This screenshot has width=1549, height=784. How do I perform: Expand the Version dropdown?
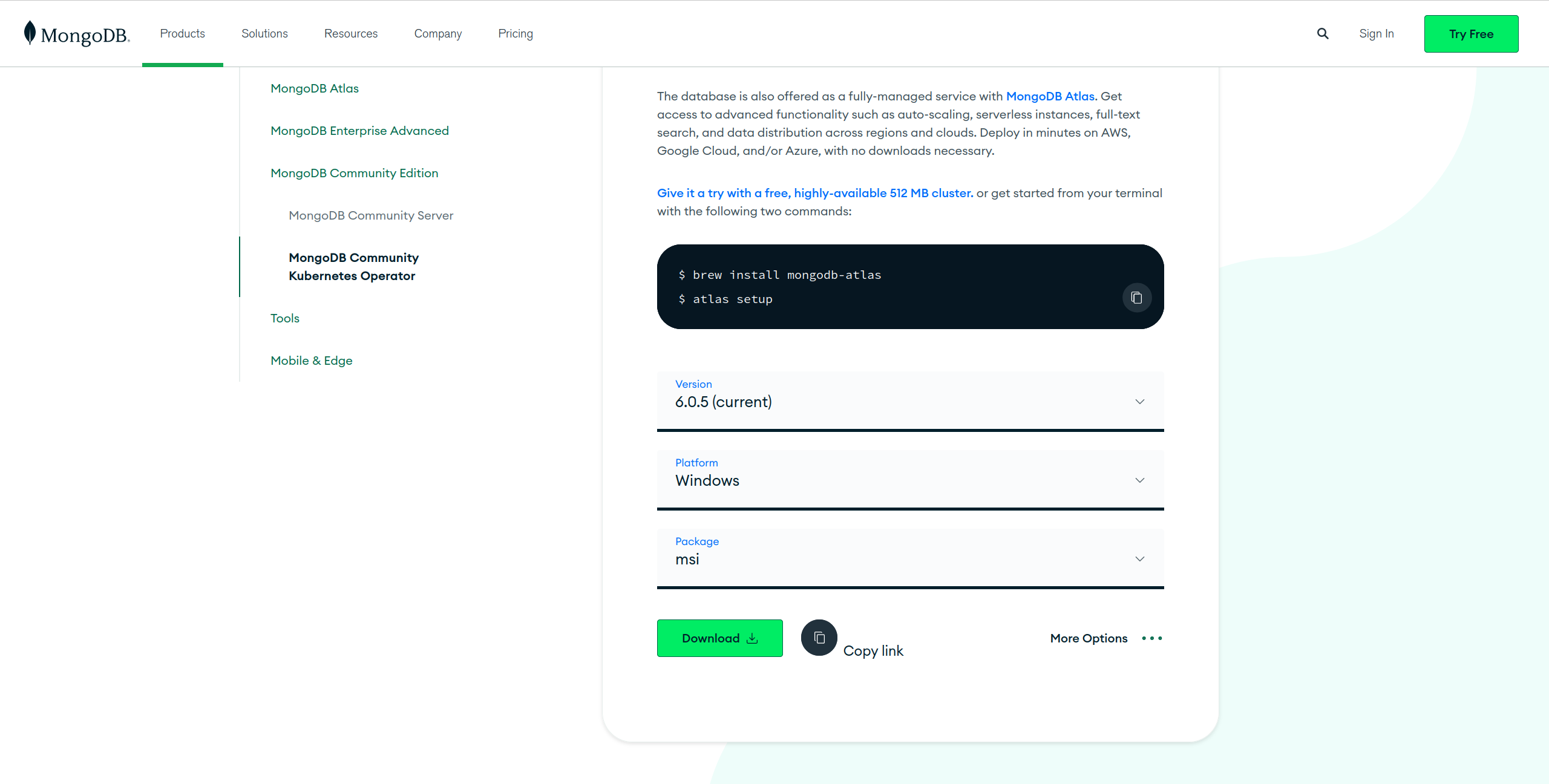(910, 400)
